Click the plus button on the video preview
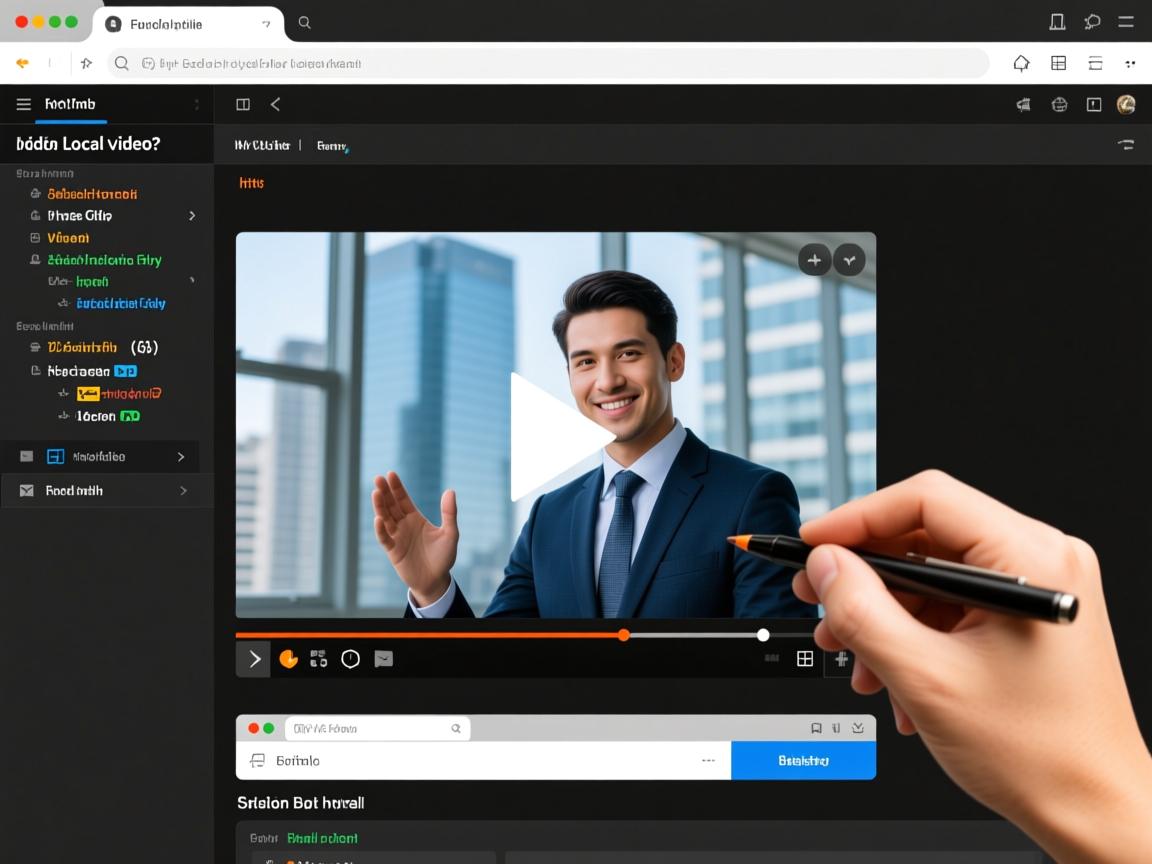 814,260
